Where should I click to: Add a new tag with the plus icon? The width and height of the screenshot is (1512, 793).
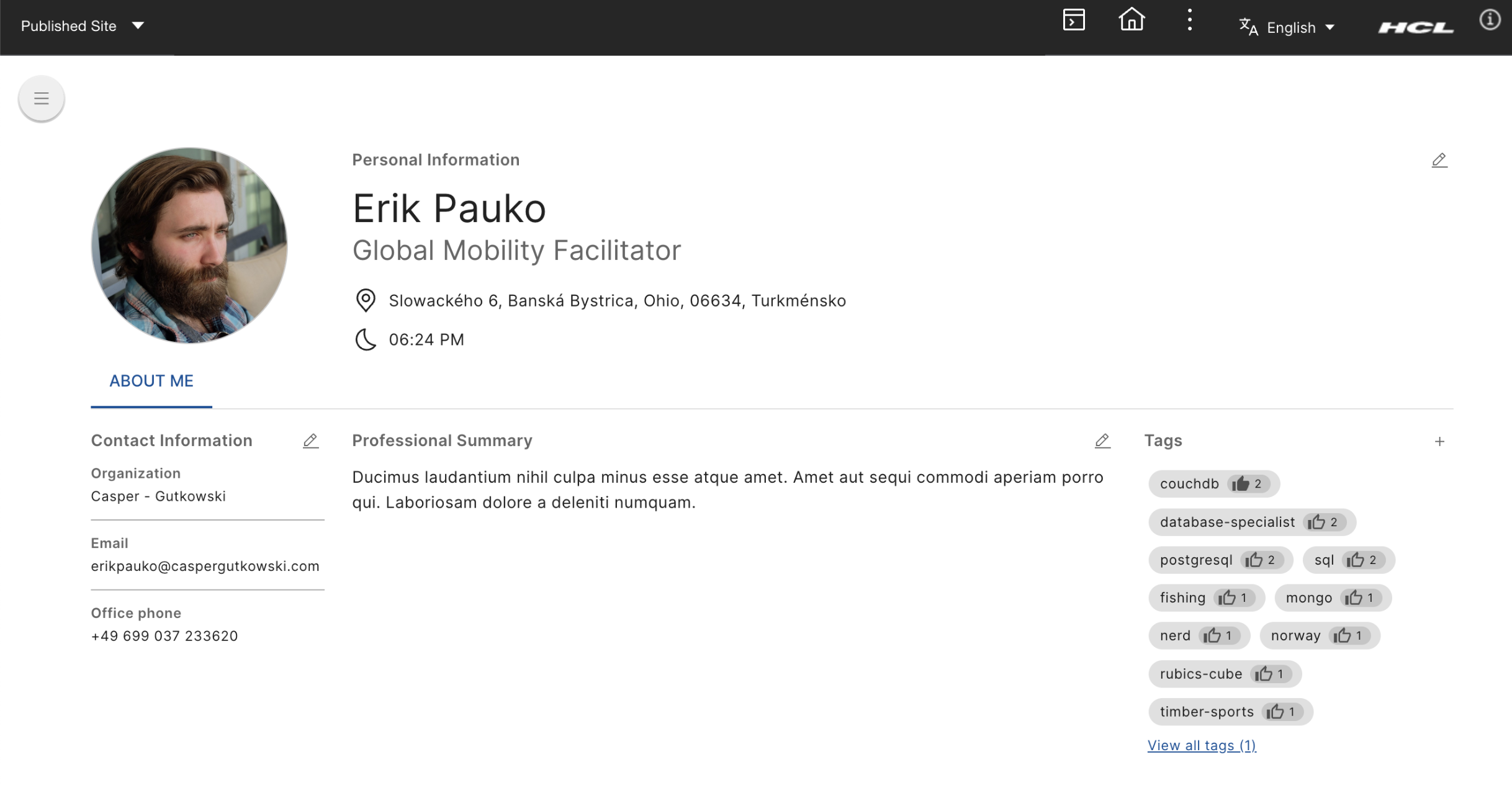[1441, 441]
